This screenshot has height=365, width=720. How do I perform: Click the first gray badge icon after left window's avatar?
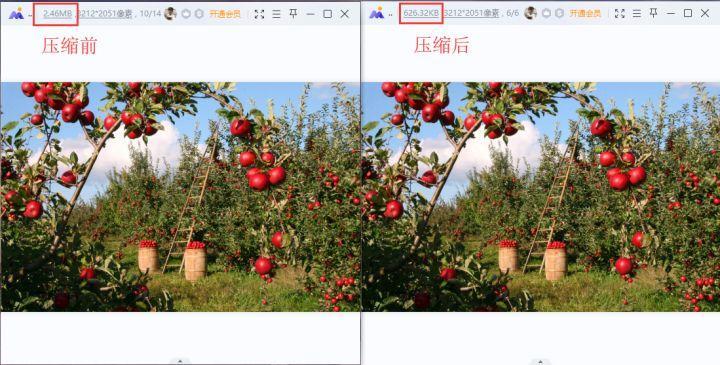[x=186, y=14]
